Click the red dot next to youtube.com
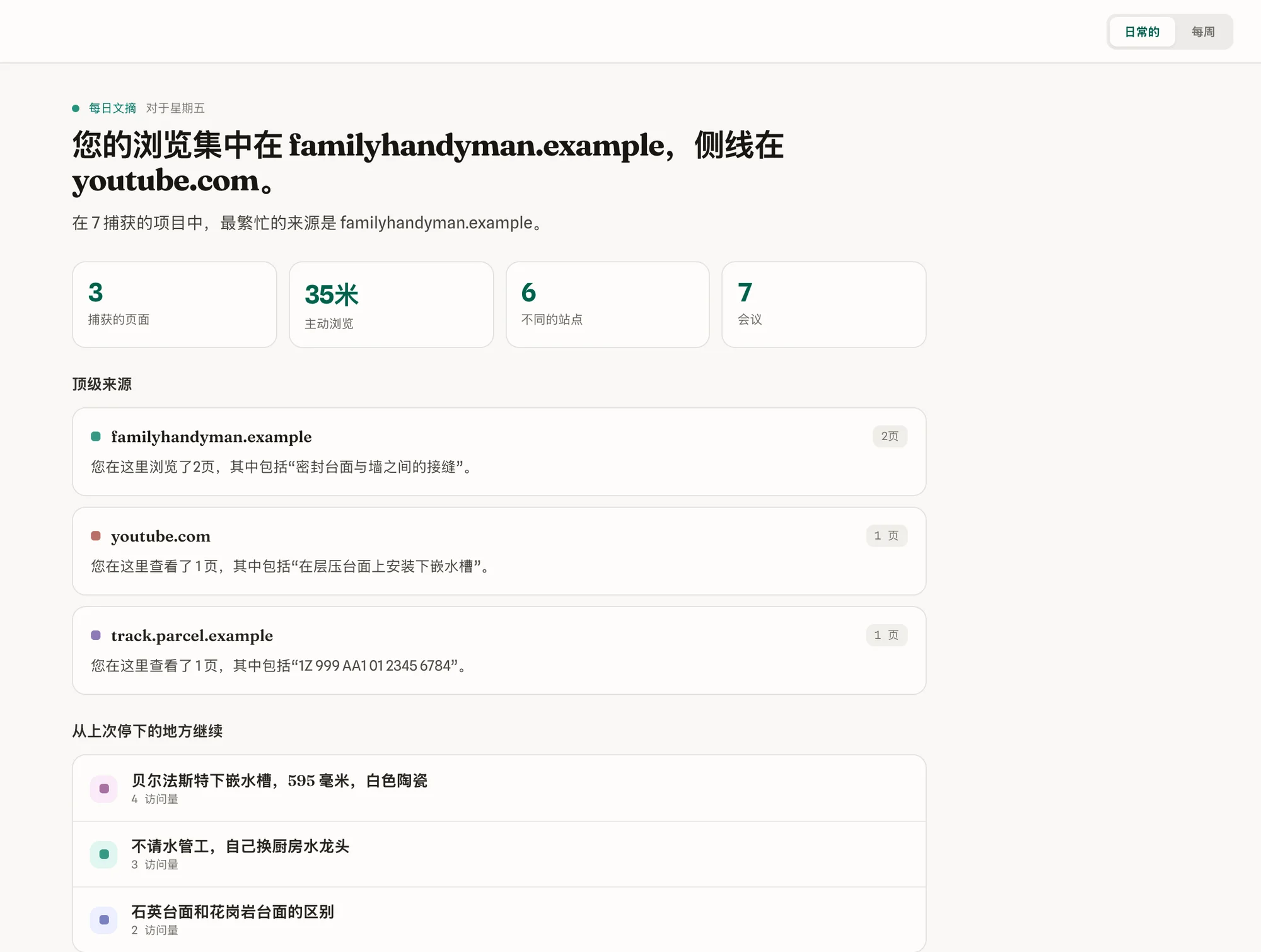Screen dimensions: 1261x952 pos(96,536)
